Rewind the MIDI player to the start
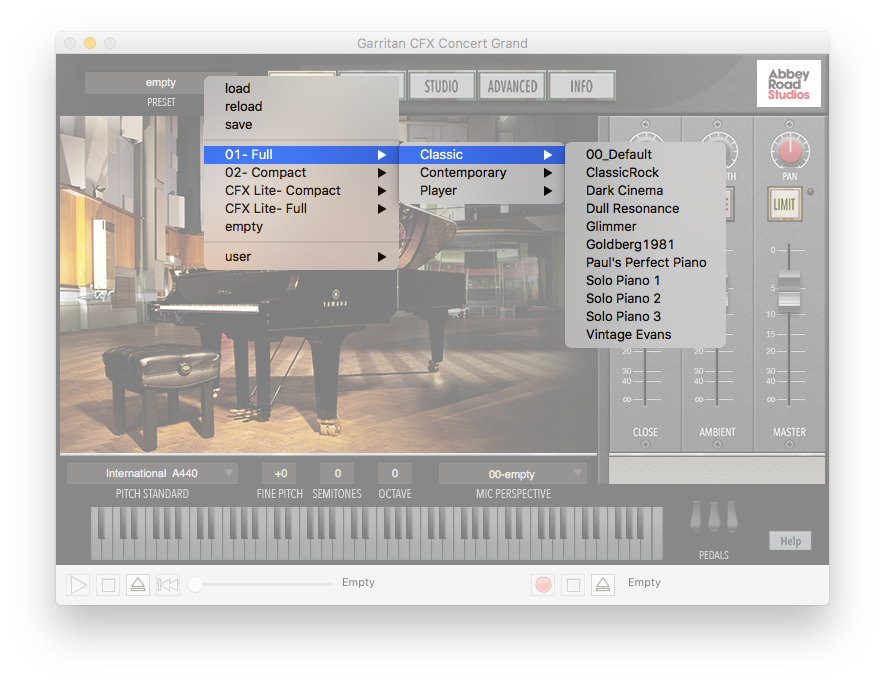This screenshot has height=685, width=885. 168,585
